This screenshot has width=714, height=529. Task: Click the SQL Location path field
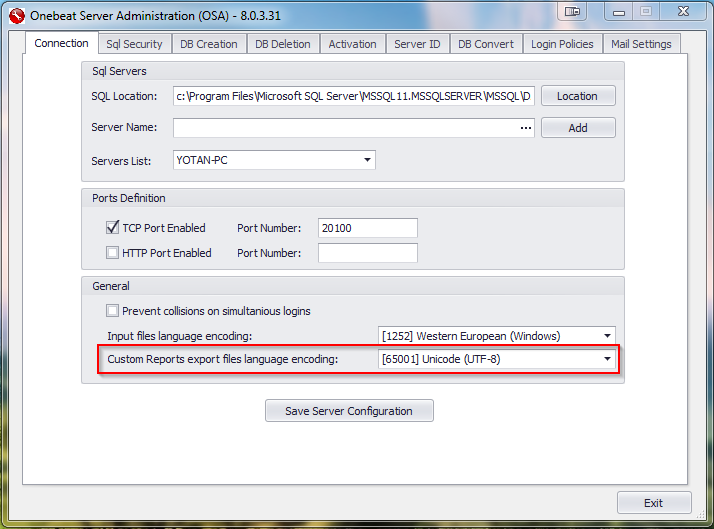(x=353, y=96)
